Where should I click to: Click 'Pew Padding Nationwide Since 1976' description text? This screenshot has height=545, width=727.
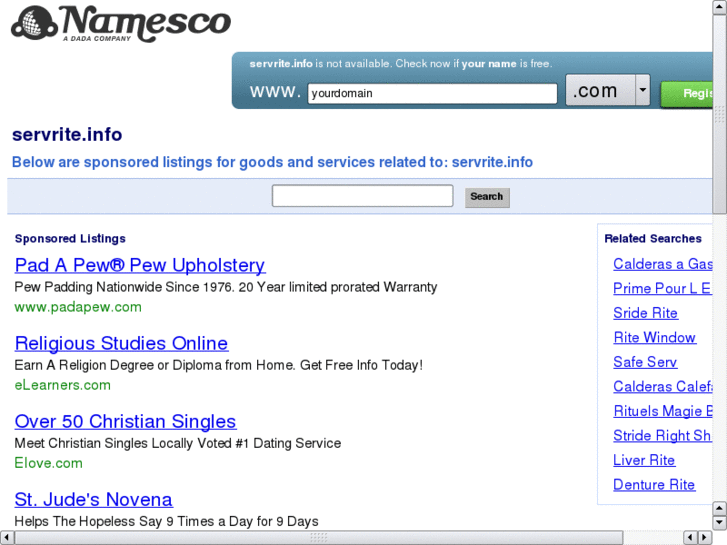226,287
